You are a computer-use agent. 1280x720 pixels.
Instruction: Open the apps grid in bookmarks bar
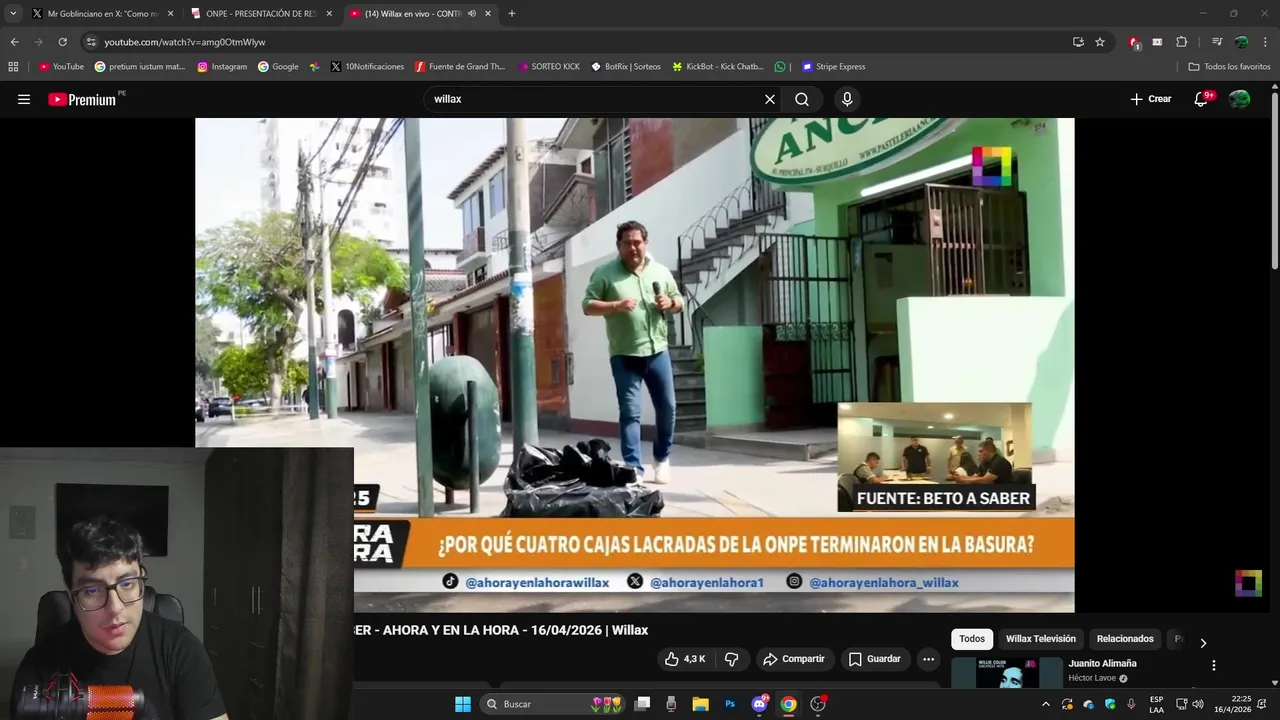(x=13, y=67)
